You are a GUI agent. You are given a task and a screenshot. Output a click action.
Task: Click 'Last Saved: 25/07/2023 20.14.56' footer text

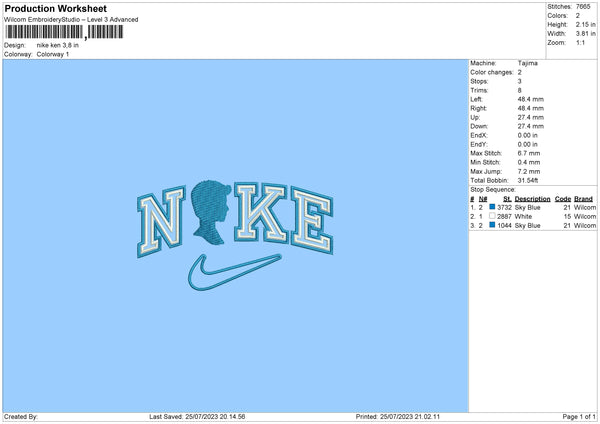coord(197,417)
